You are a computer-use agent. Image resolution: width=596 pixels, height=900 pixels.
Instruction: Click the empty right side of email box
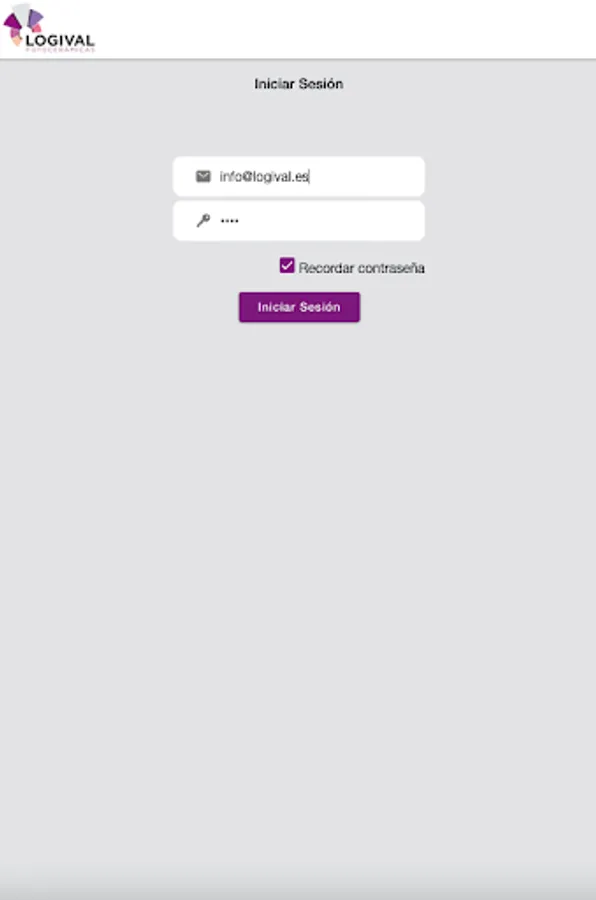(367, 176)
